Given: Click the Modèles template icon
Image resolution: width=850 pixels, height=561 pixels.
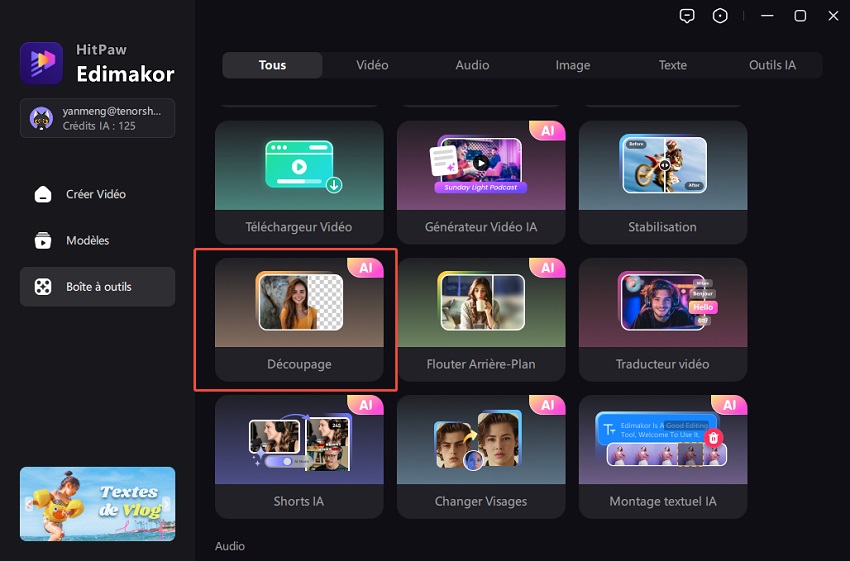Looking at the screenshot, I should [x=43, y=240].
